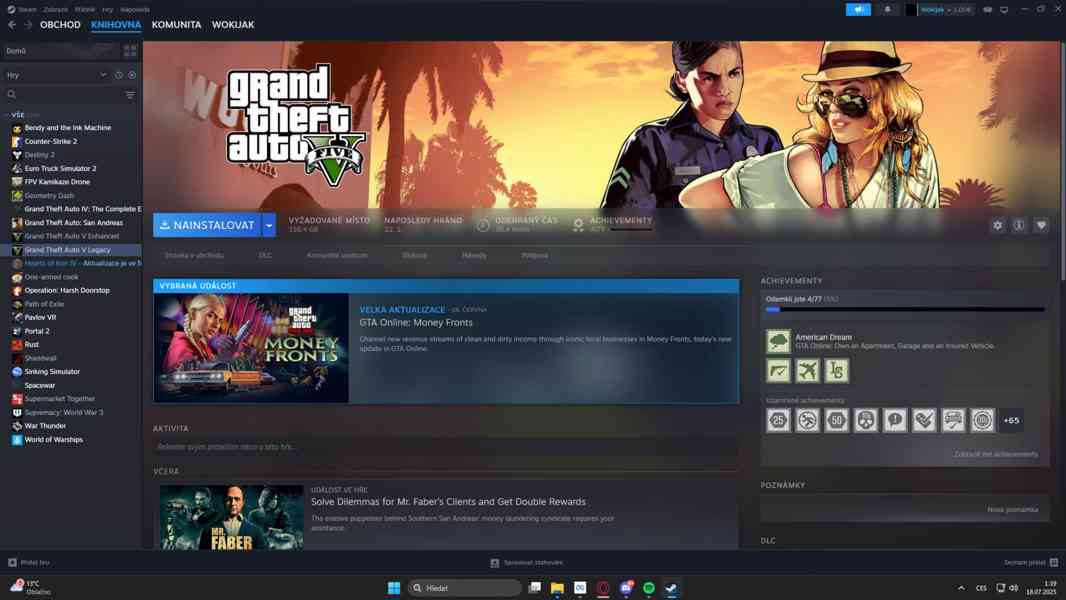
Task: Toggle library grid view icon next to Domů
Action: 130,51
